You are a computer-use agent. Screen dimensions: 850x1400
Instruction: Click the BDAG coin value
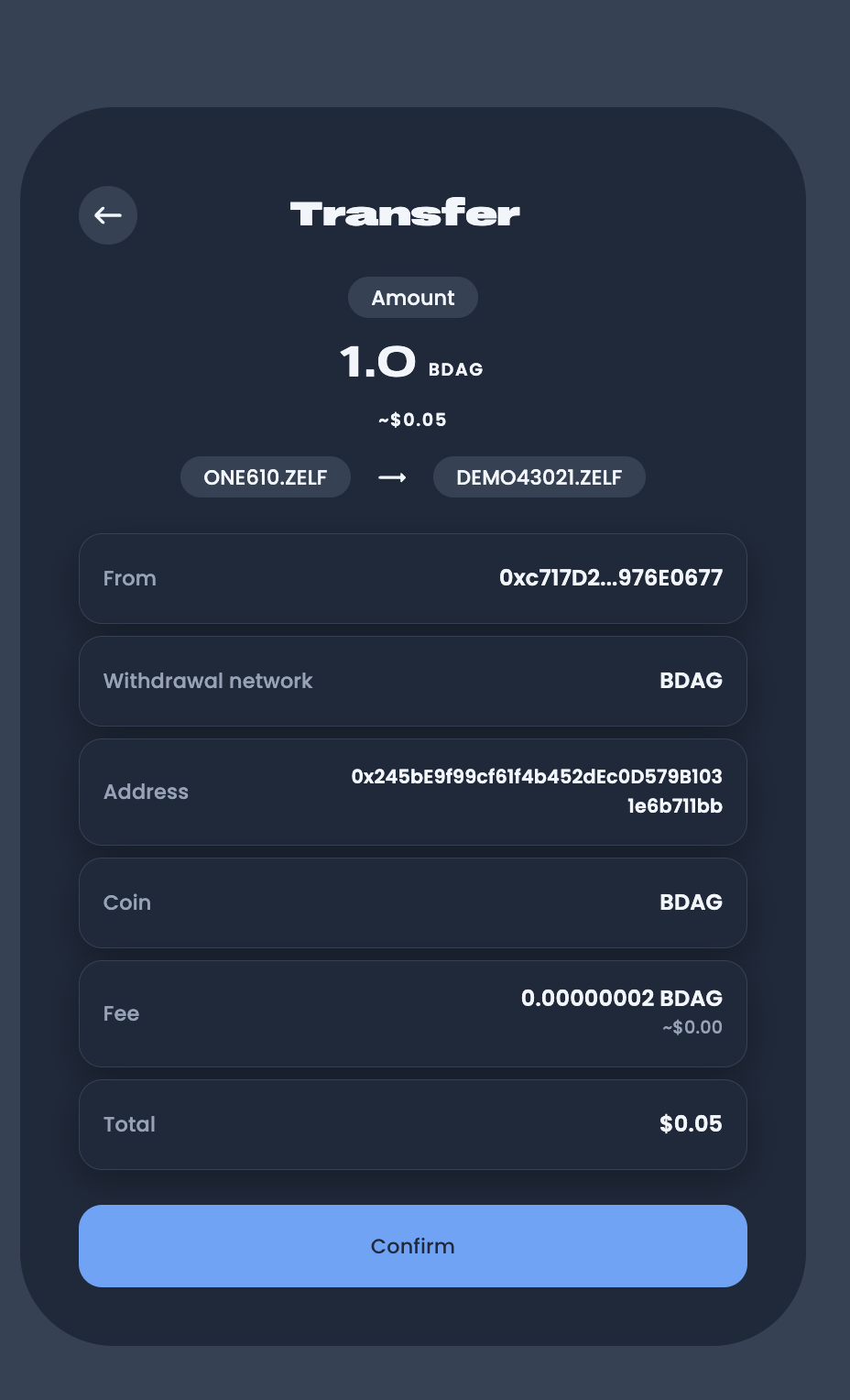(691, 902)
